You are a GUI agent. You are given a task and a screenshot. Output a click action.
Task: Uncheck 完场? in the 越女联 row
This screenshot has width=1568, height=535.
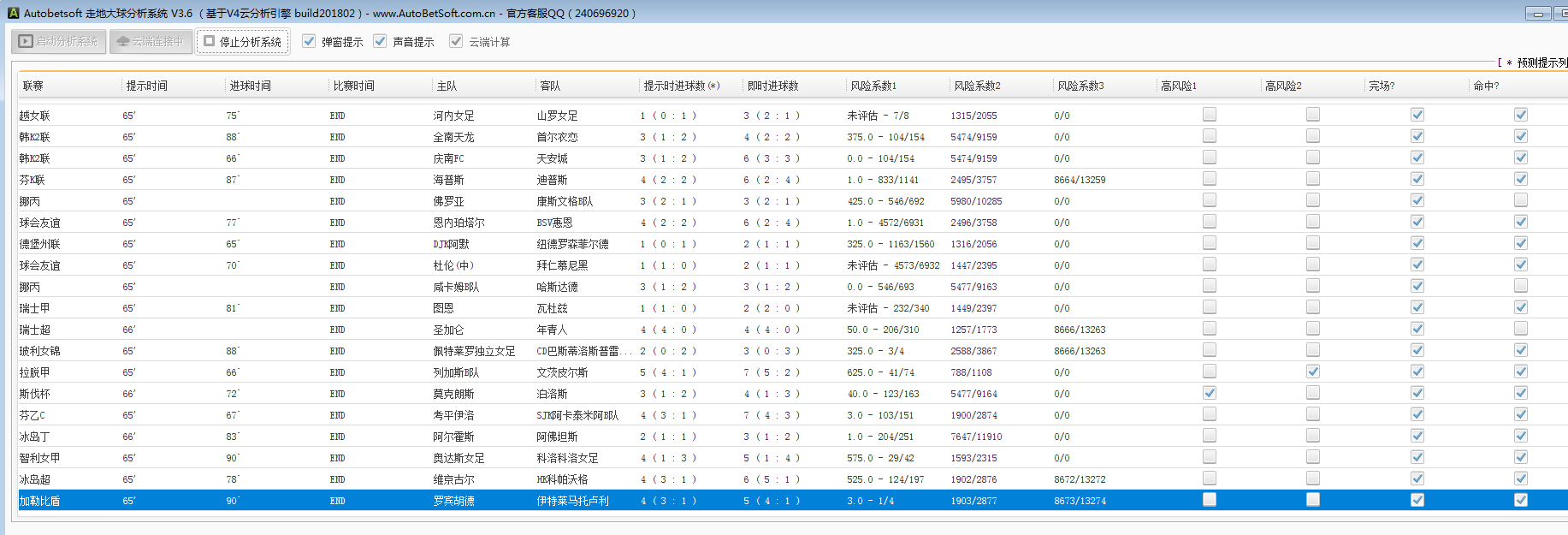click(x=1417, y=115)
